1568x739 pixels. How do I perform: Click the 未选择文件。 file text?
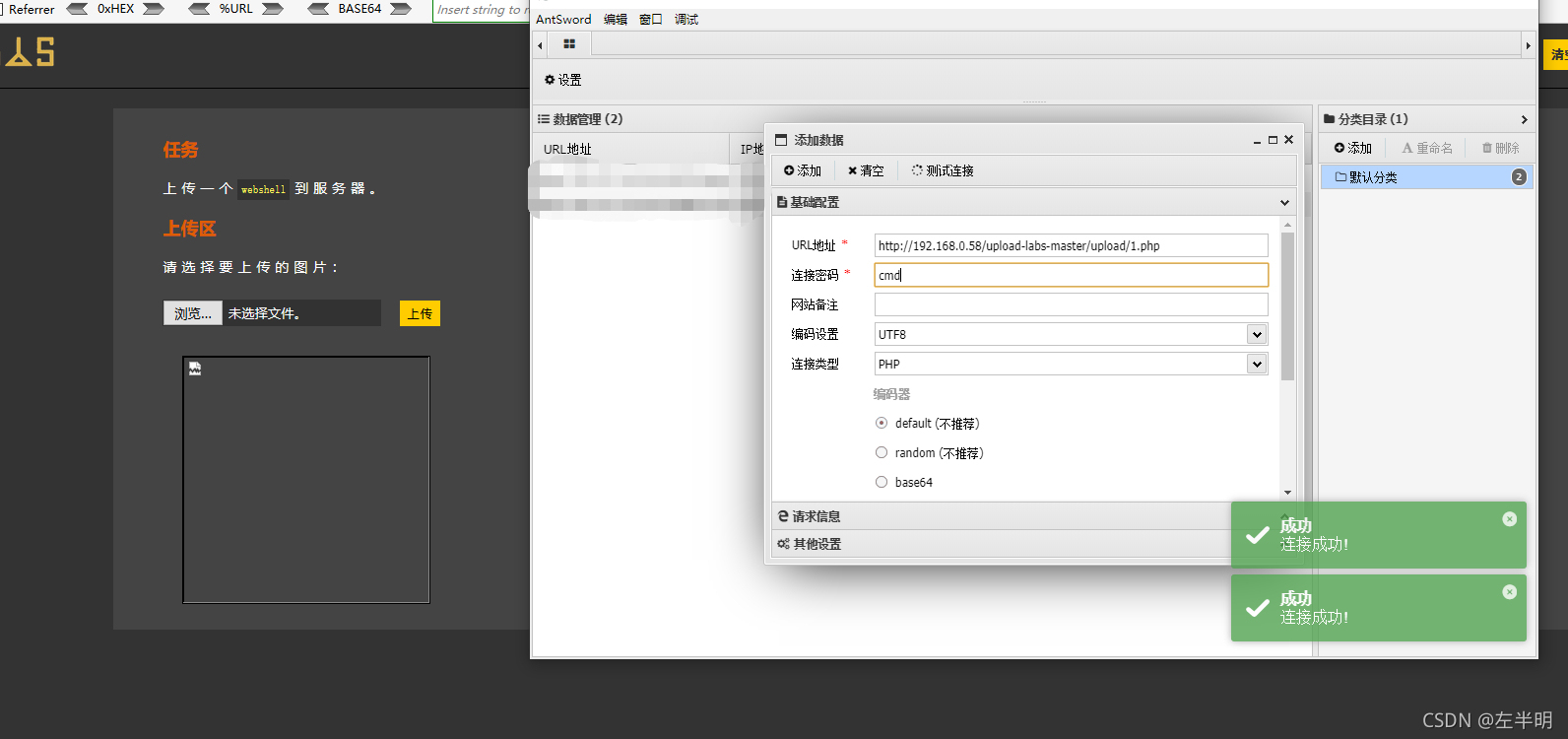click(x=264, y=313)
